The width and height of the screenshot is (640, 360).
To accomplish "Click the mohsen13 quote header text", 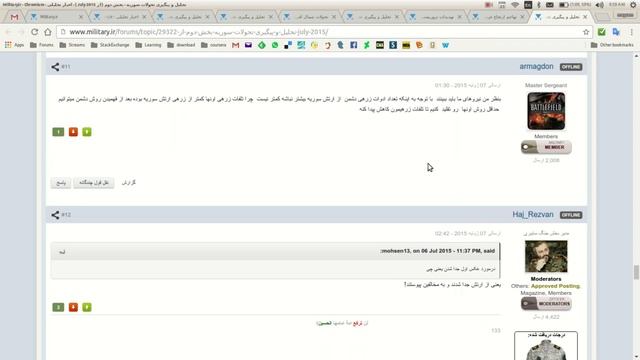I will coord(438,251).
